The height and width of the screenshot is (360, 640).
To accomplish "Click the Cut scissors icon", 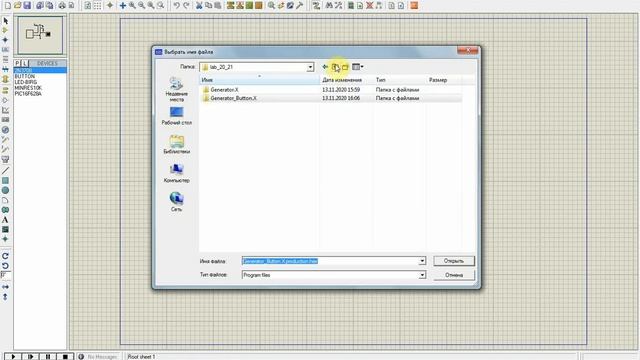I will (199, 5).
